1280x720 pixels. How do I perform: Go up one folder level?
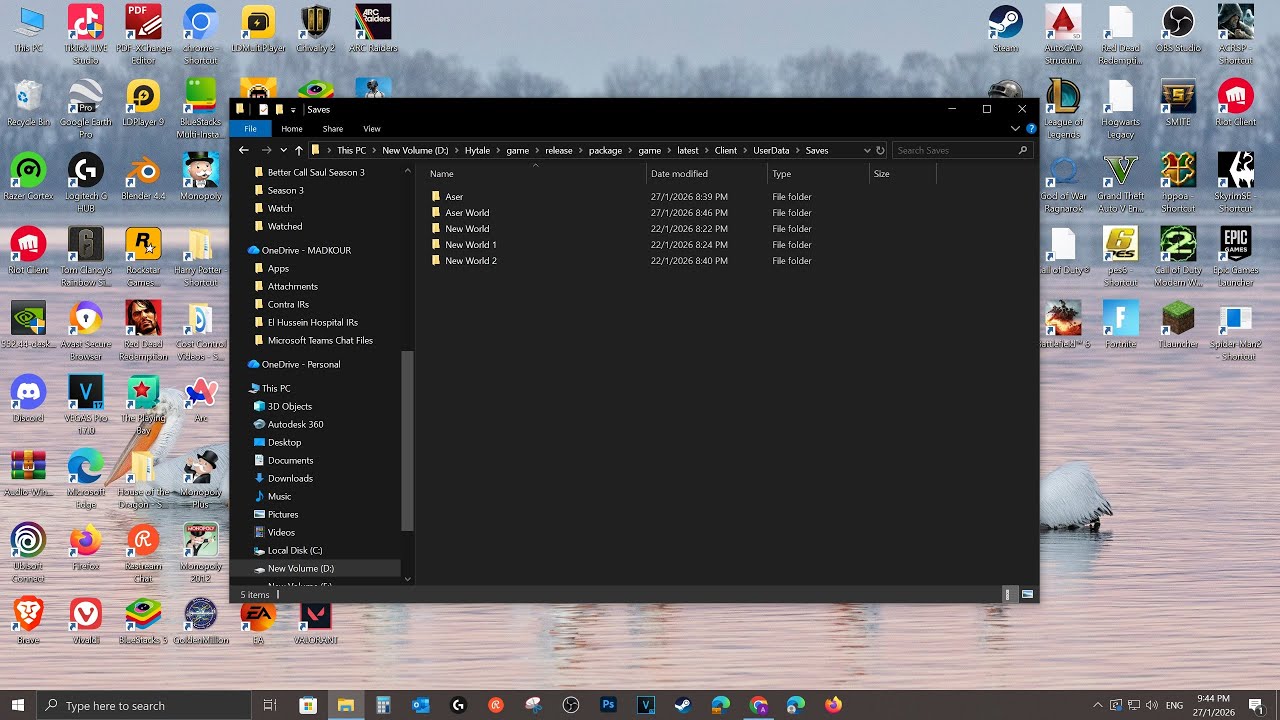click(299, 150)
